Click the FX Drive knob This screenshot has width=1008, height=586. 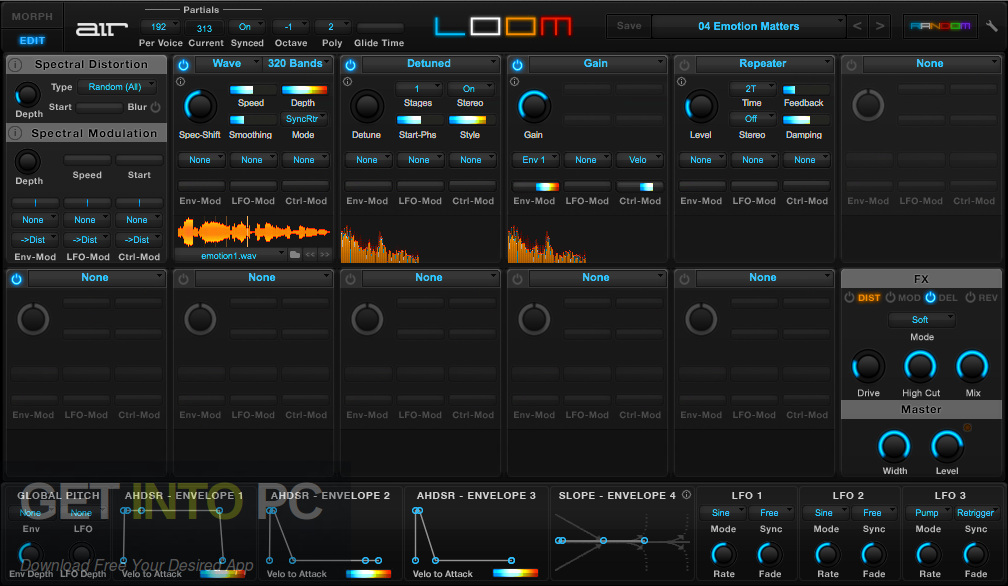(868, 367)
